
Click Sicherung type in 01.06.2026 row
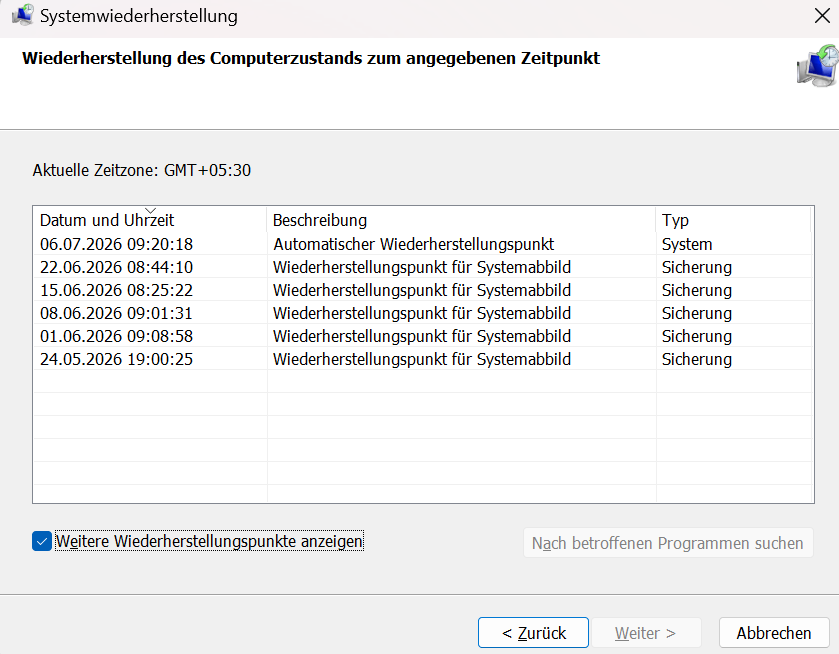(x=697, y=336)
